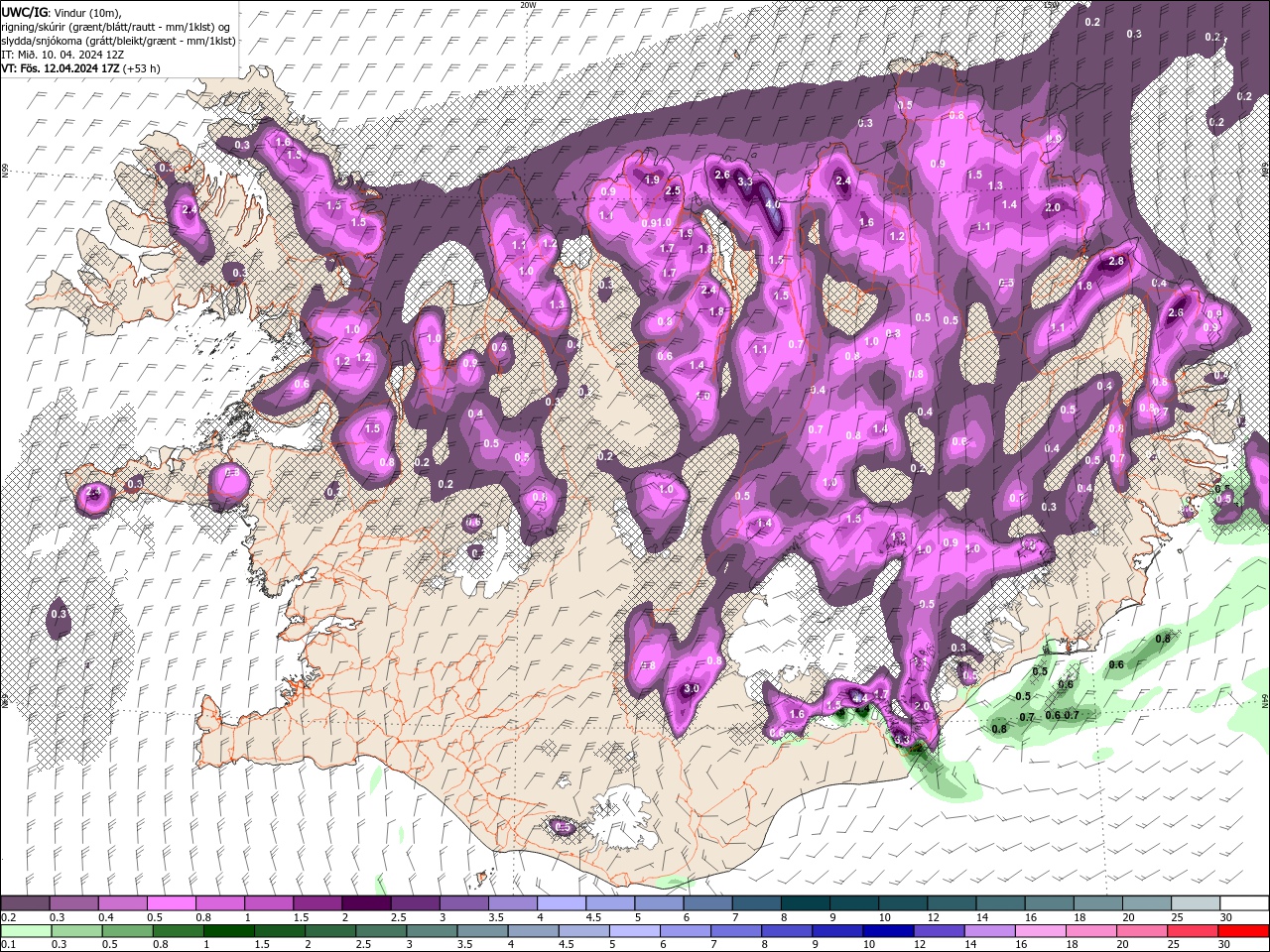The width and height of the screenshot is (1270, 952).
Task: Click the 0.2–0.3 dark mauve snow legend swatch
Action: click(25, 903)
